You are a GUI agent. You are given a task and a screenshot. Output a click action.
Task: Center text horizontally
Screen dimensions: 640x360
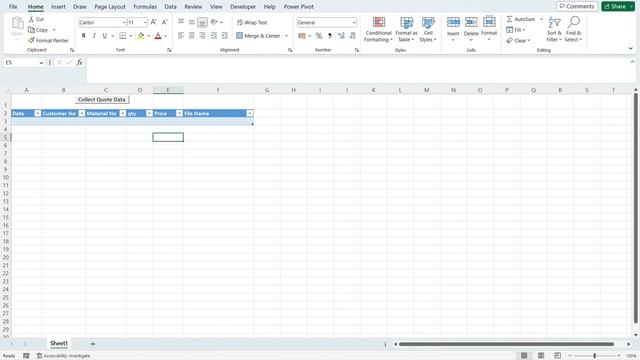(x=191, y=36)
